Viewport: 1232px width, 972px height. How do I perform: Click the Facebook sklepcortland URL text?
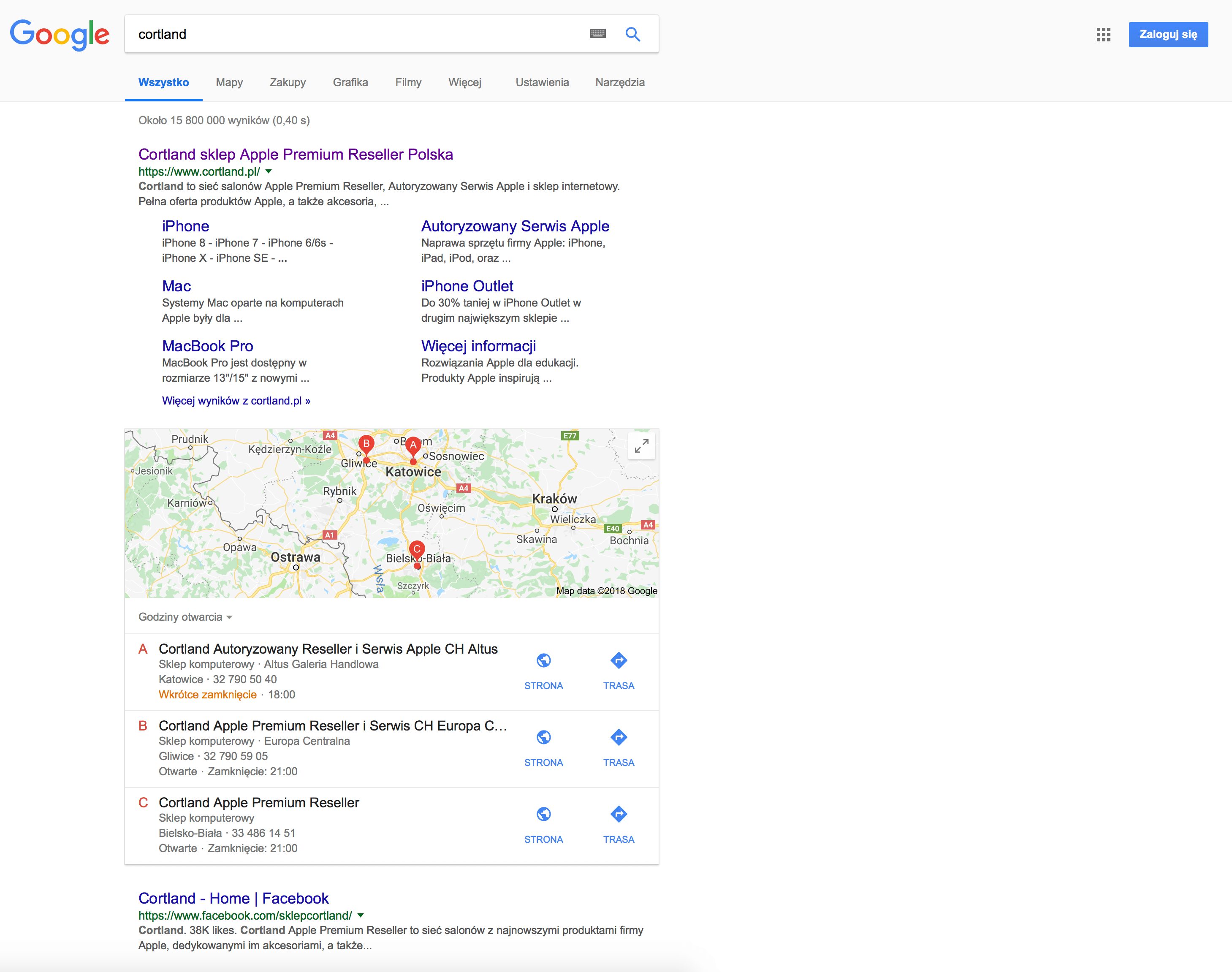coord(245,915)
